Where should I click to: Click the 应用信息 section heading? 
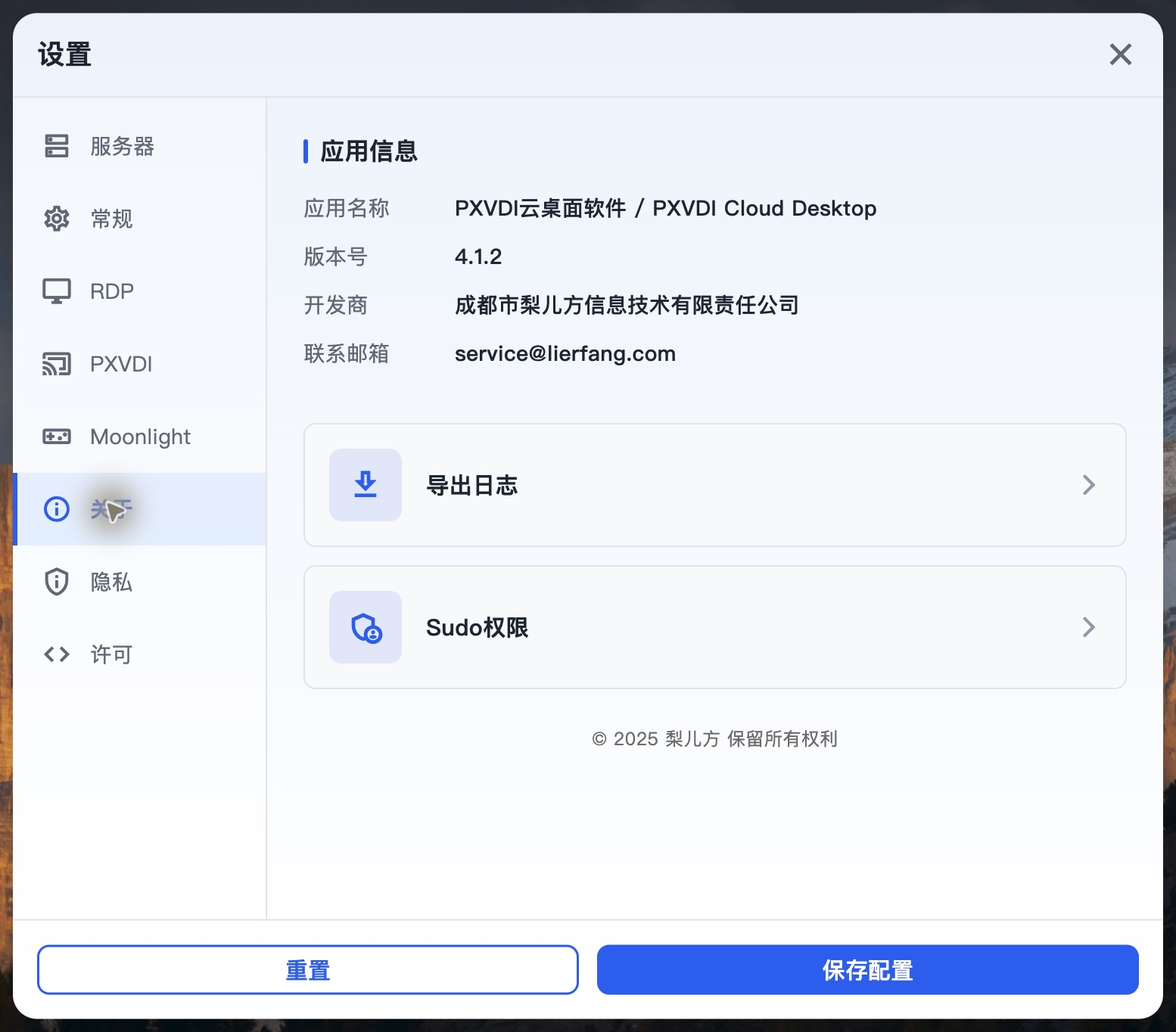[x=369, y=151]
